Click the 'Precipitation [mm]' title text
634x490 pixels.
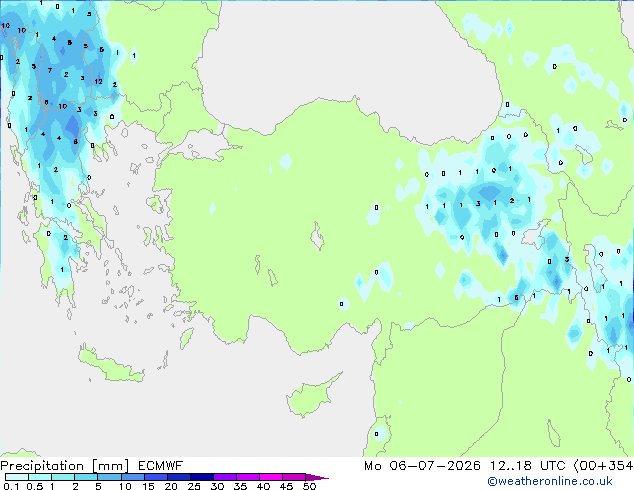65,466
